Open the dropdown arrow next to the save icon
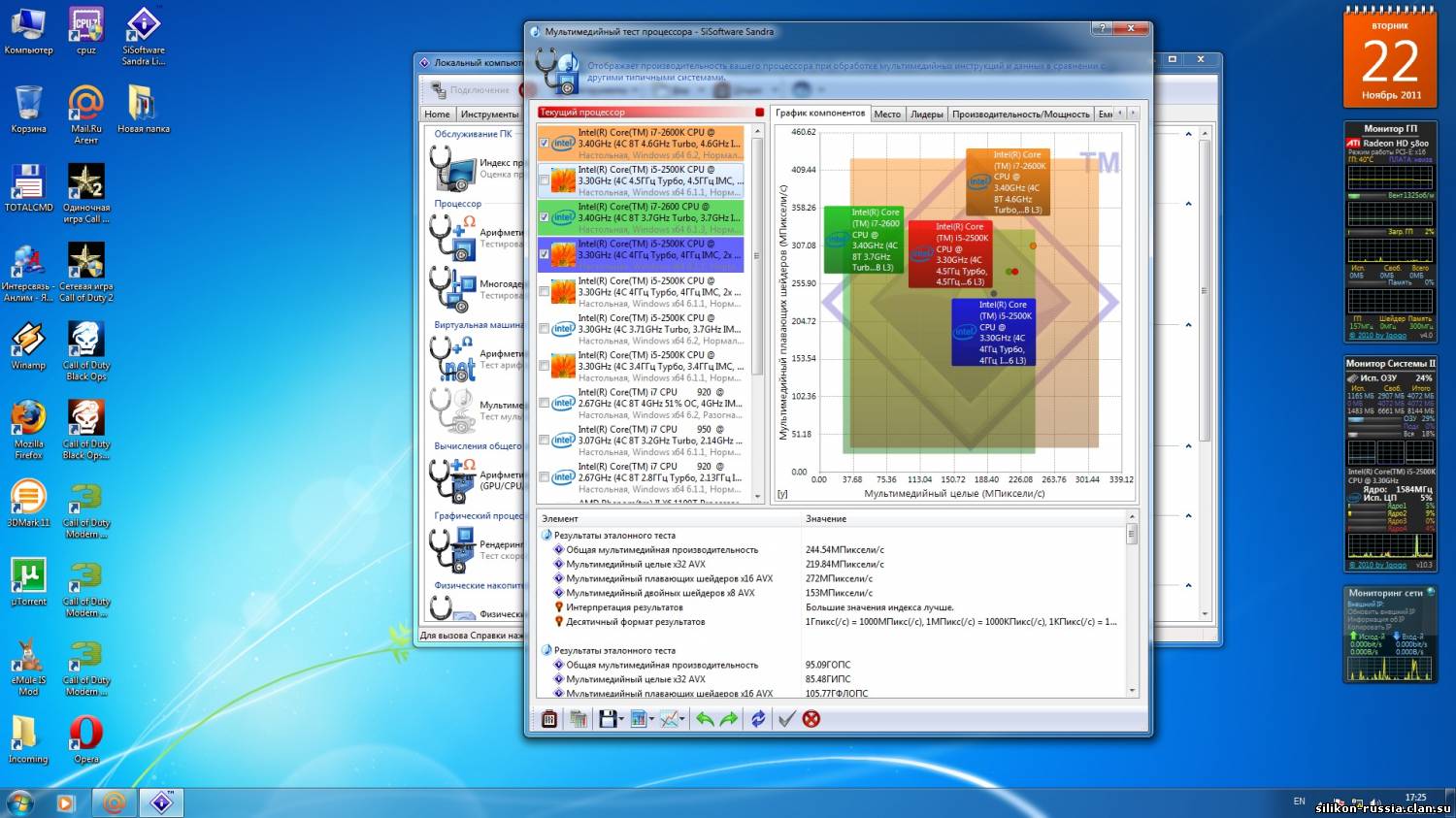The image size is (1456, 818). [621, 720]
